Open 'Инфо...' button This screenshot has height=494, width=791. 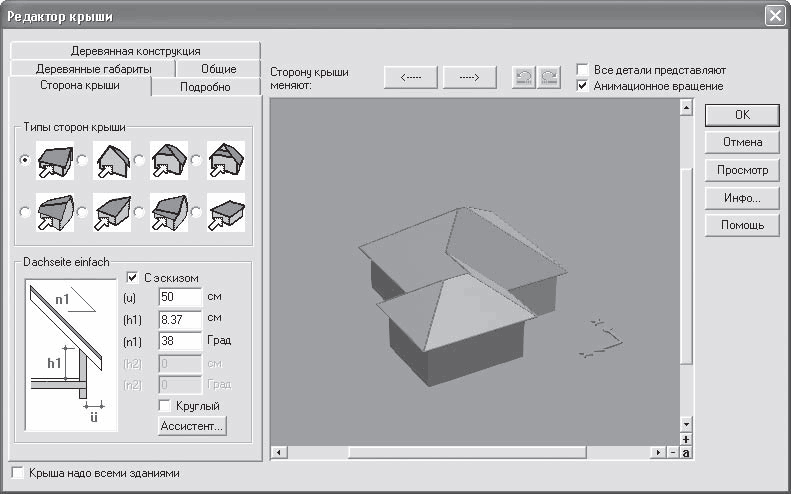coord(742,198)
